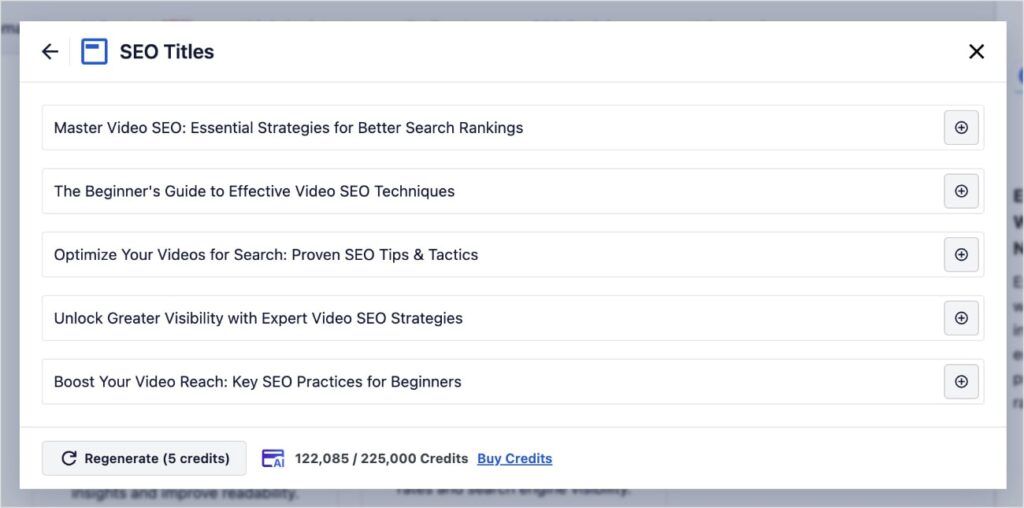Insert the 'Master Video SEO' title with plus icon
Screen dimensions: 1024x508
click(961, 128)
